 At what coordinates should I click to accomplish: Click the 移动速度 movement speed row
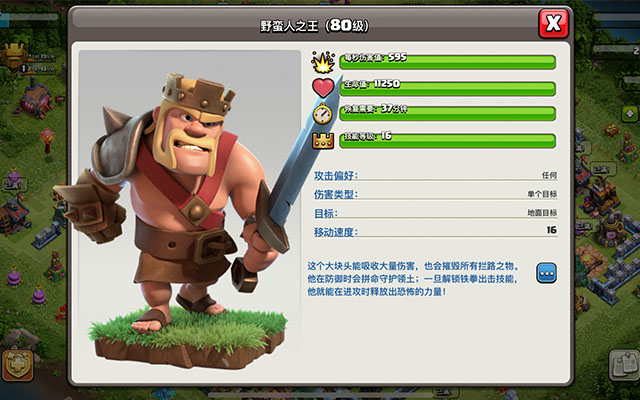click(x=435, y=231)
